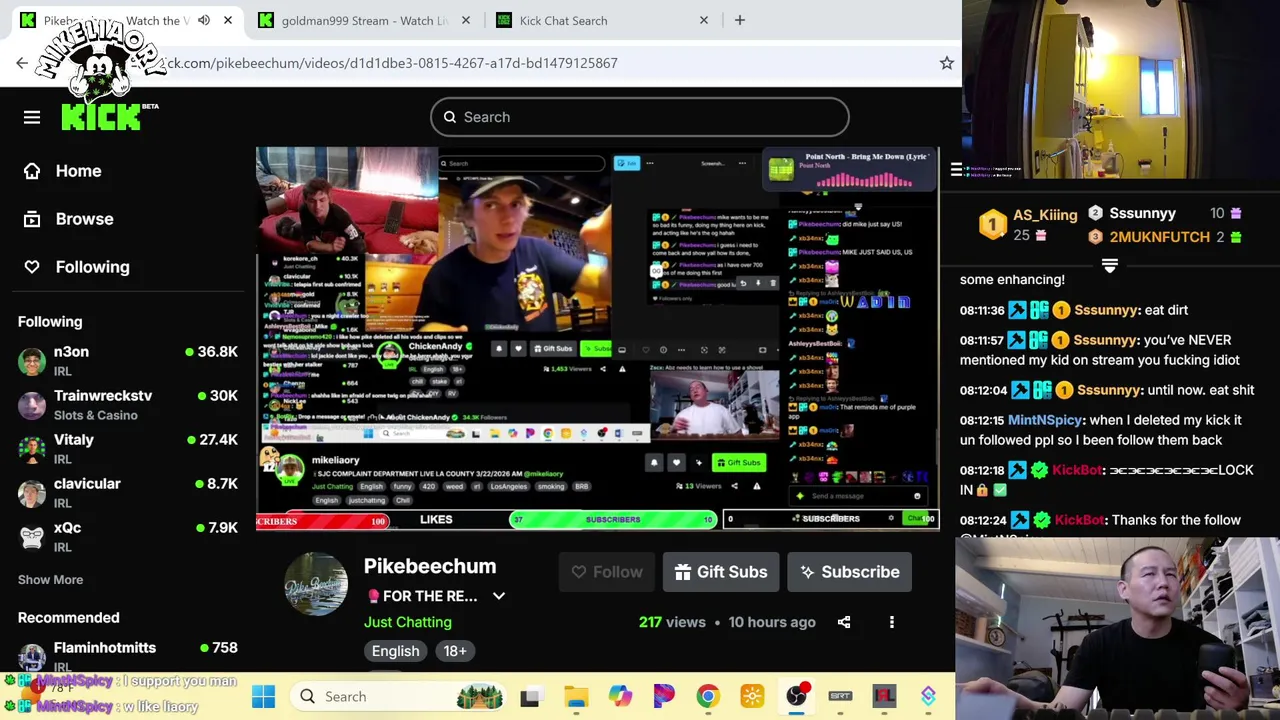This screenshot has width=1280, height=720.
Task: Open the purple P app in taskbar
Action: coord(664,696)
